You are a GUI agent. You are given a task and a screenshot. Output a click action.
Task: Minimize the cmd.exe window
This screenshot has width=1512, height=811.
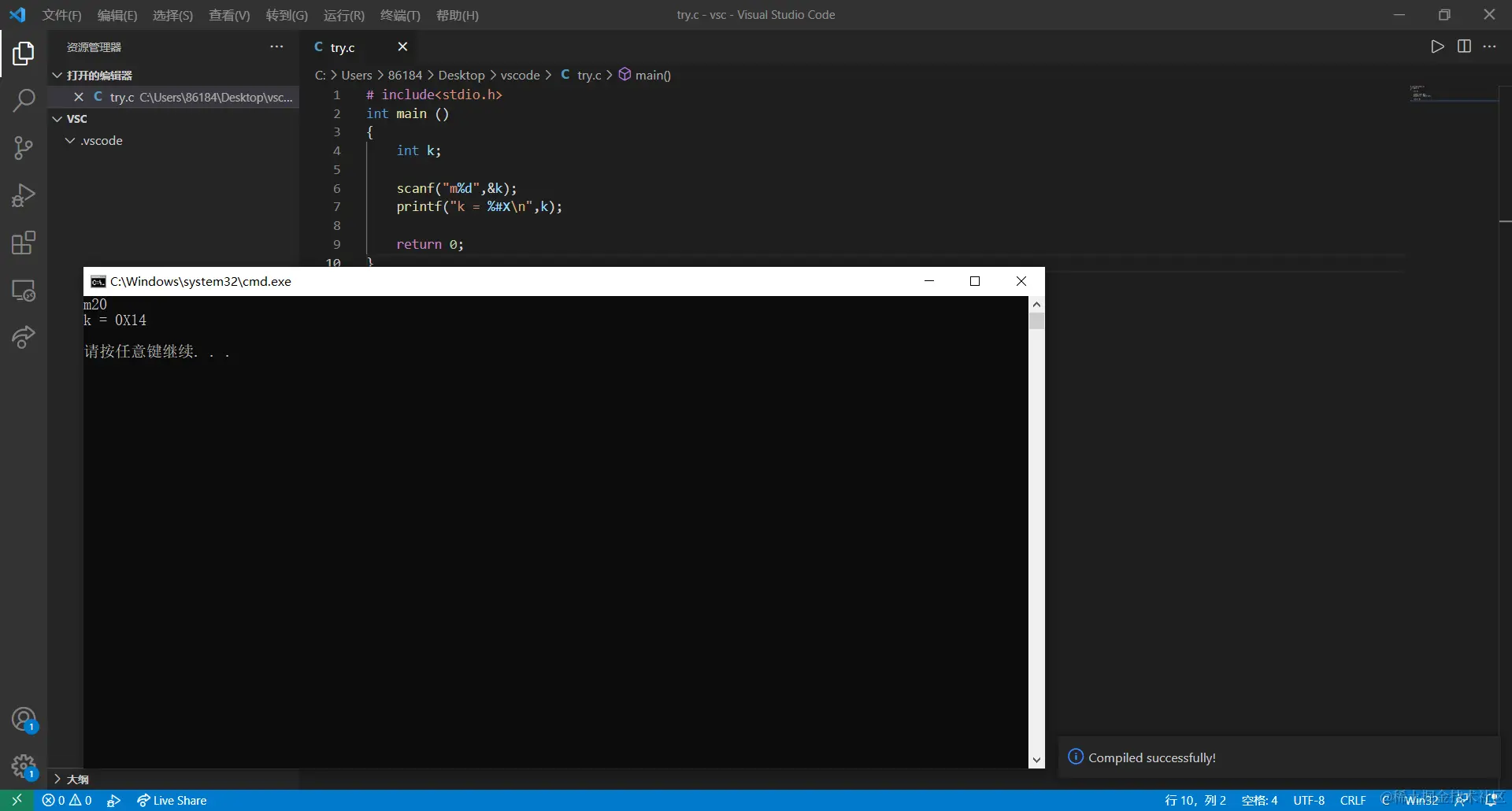[929, 281]
